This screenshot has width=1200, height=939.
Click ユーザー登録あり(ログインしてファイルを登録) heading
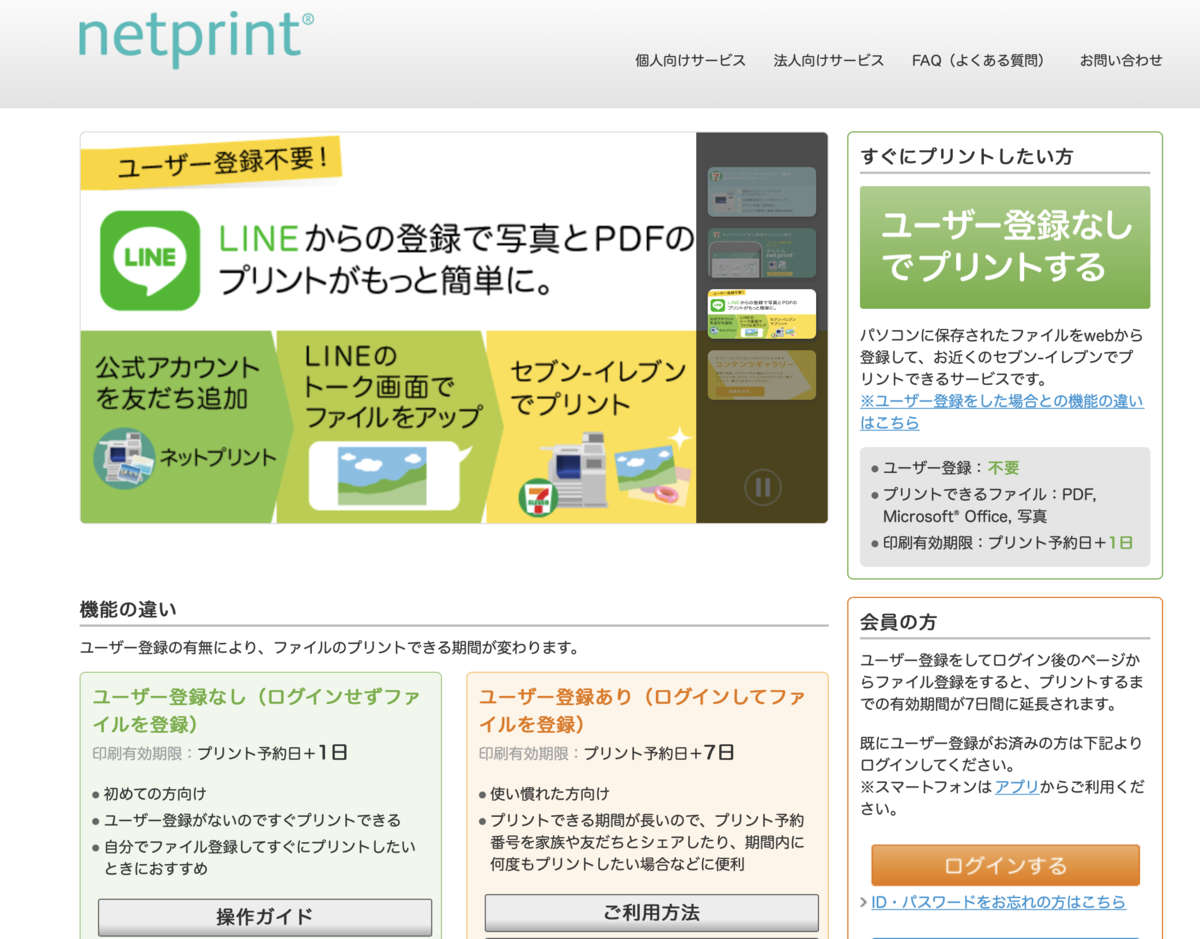point(643,710)
